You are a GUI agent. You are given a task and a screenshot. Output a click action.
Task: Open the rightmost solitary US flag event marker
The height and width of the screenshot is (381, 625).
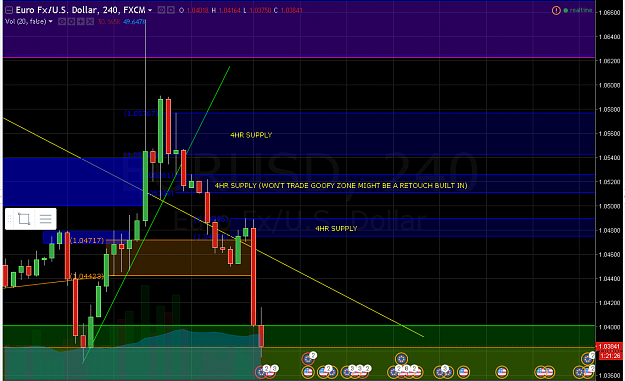(502, 372)
